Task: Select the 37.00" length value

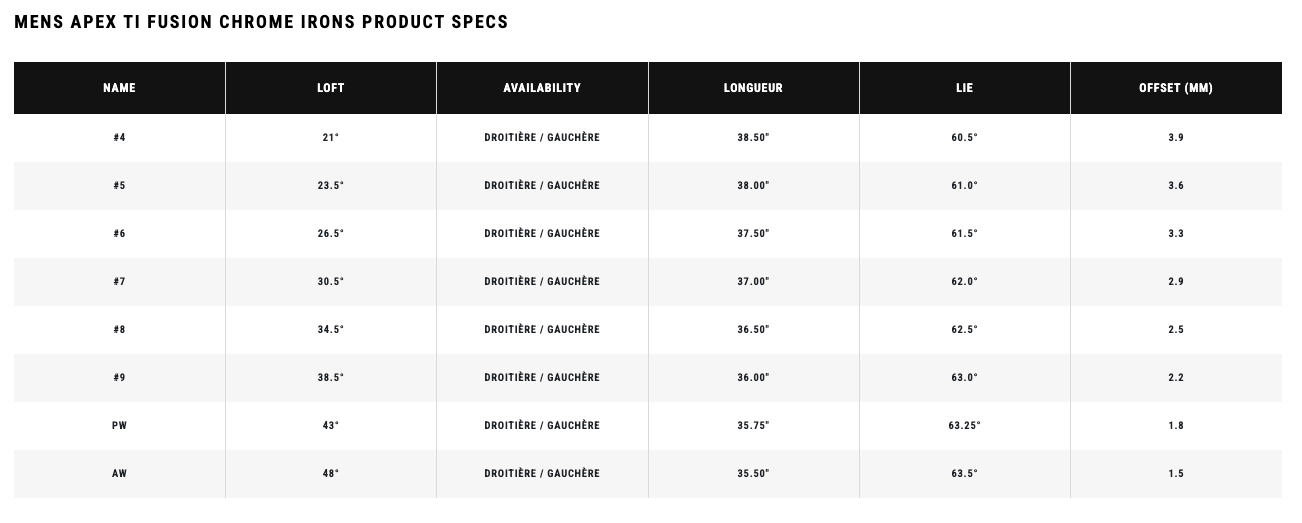Action: tap(753, 282)
